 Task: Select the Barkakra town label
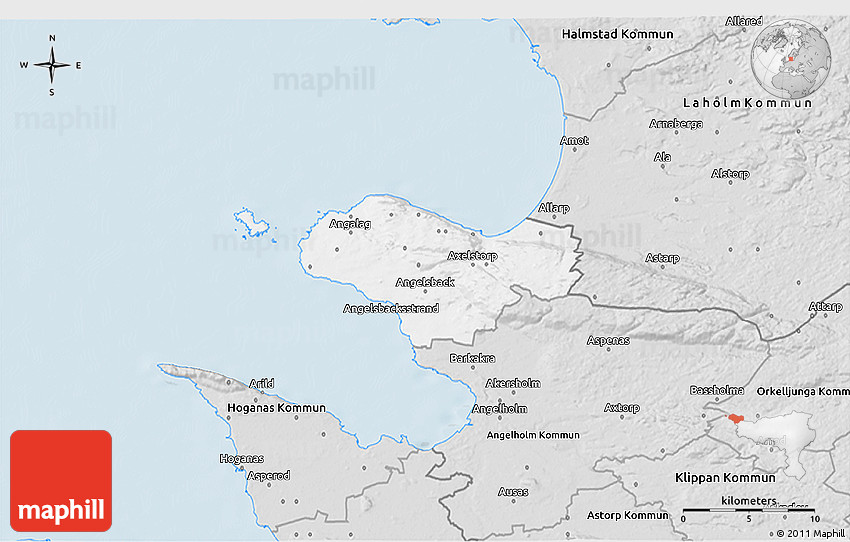point(472,358)
